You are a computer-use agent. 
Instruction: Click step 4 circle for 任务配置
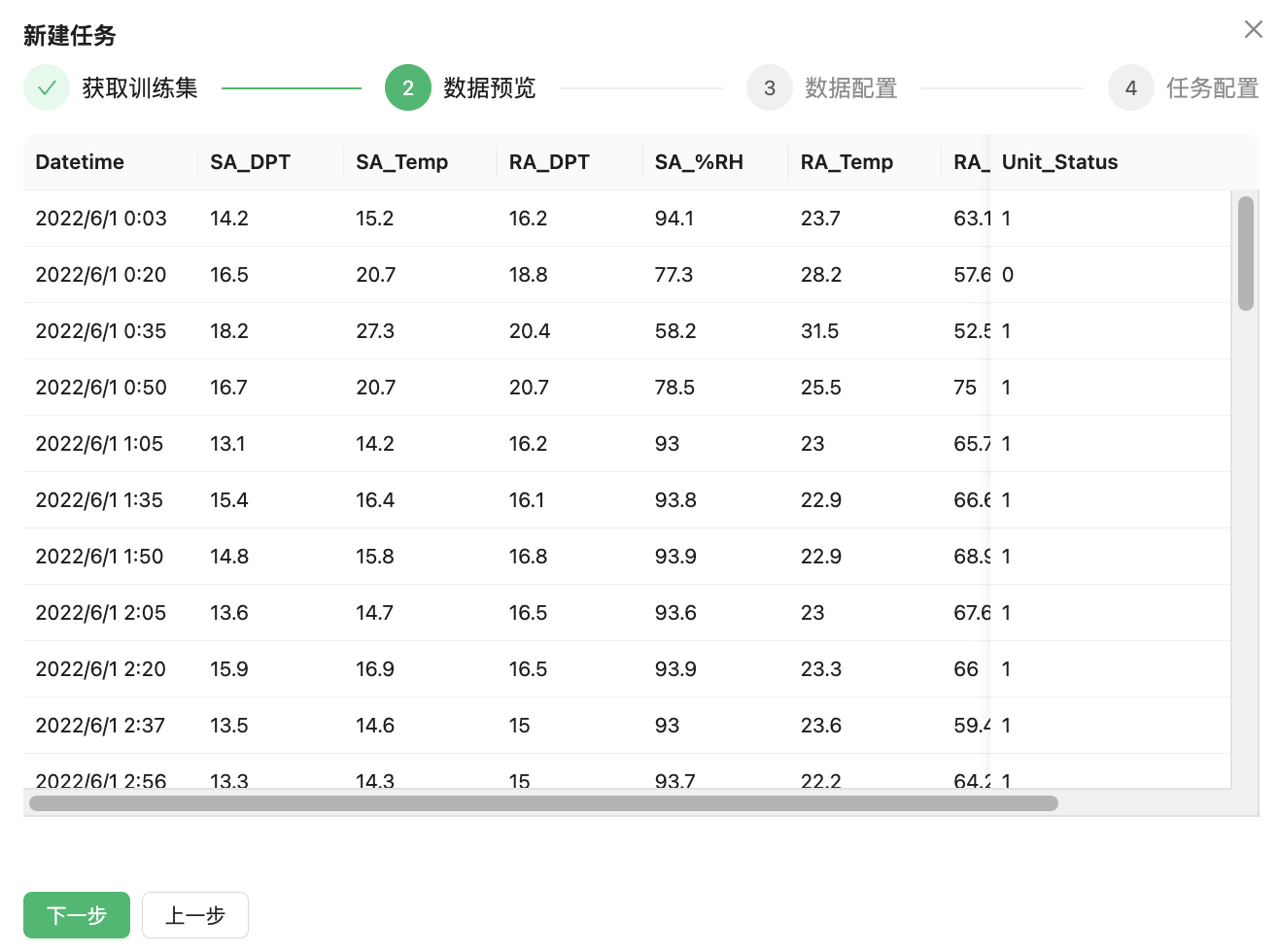[1130, 88]
